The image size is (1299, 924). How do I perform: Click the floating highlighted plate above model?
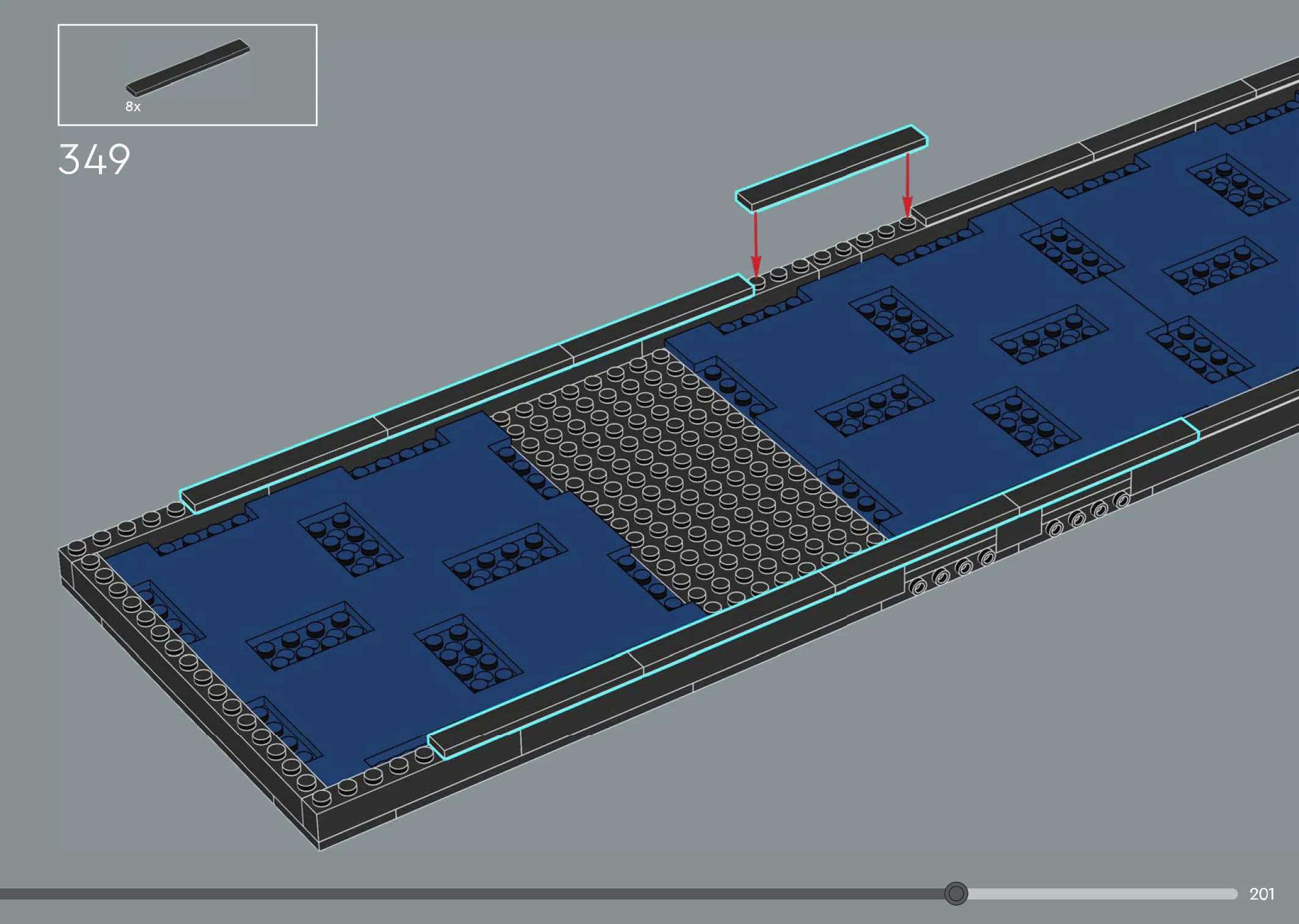coord(831,168)
